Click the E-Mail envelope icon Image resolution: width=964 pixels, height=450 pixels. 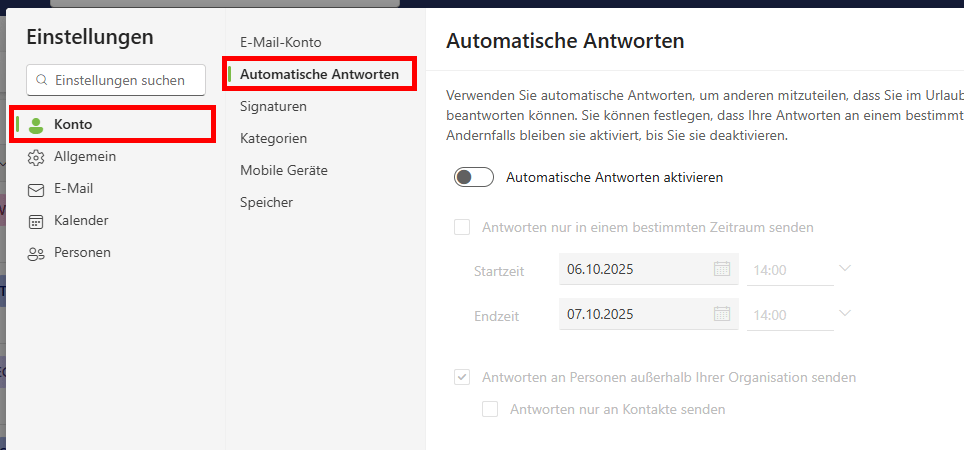coord(37,189)
